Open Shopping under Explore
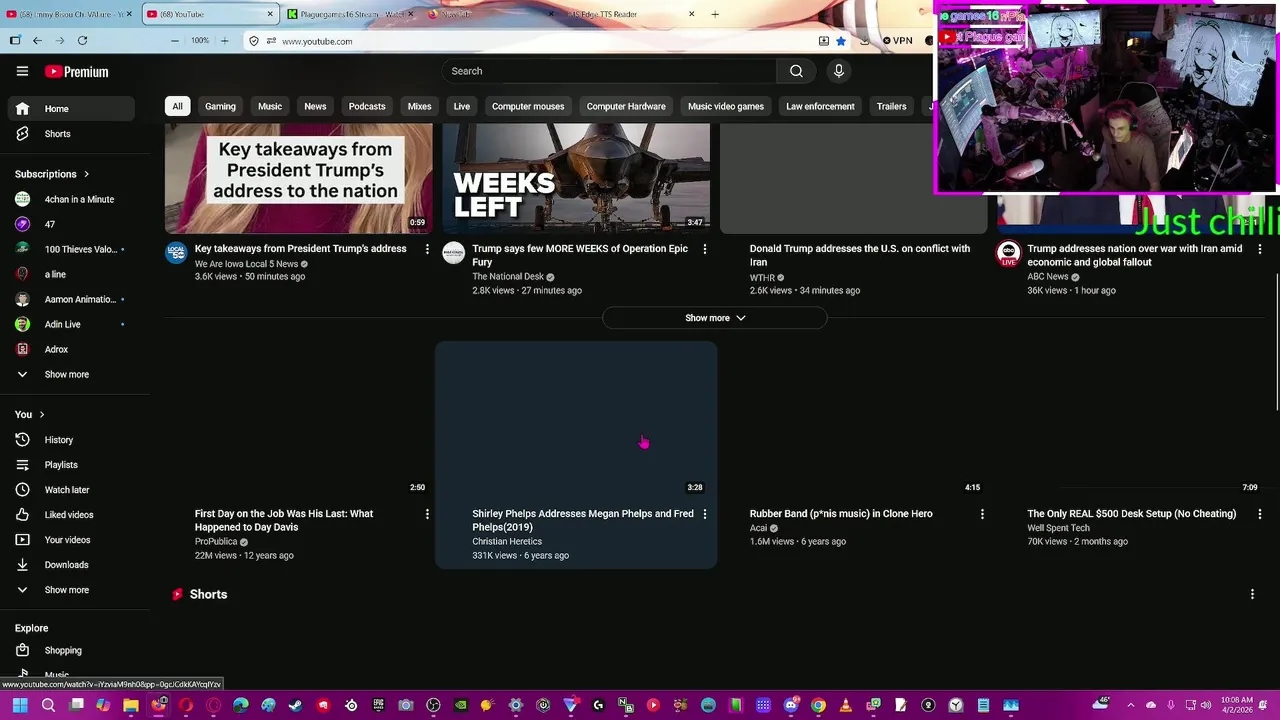 click(x=71, y=651)
